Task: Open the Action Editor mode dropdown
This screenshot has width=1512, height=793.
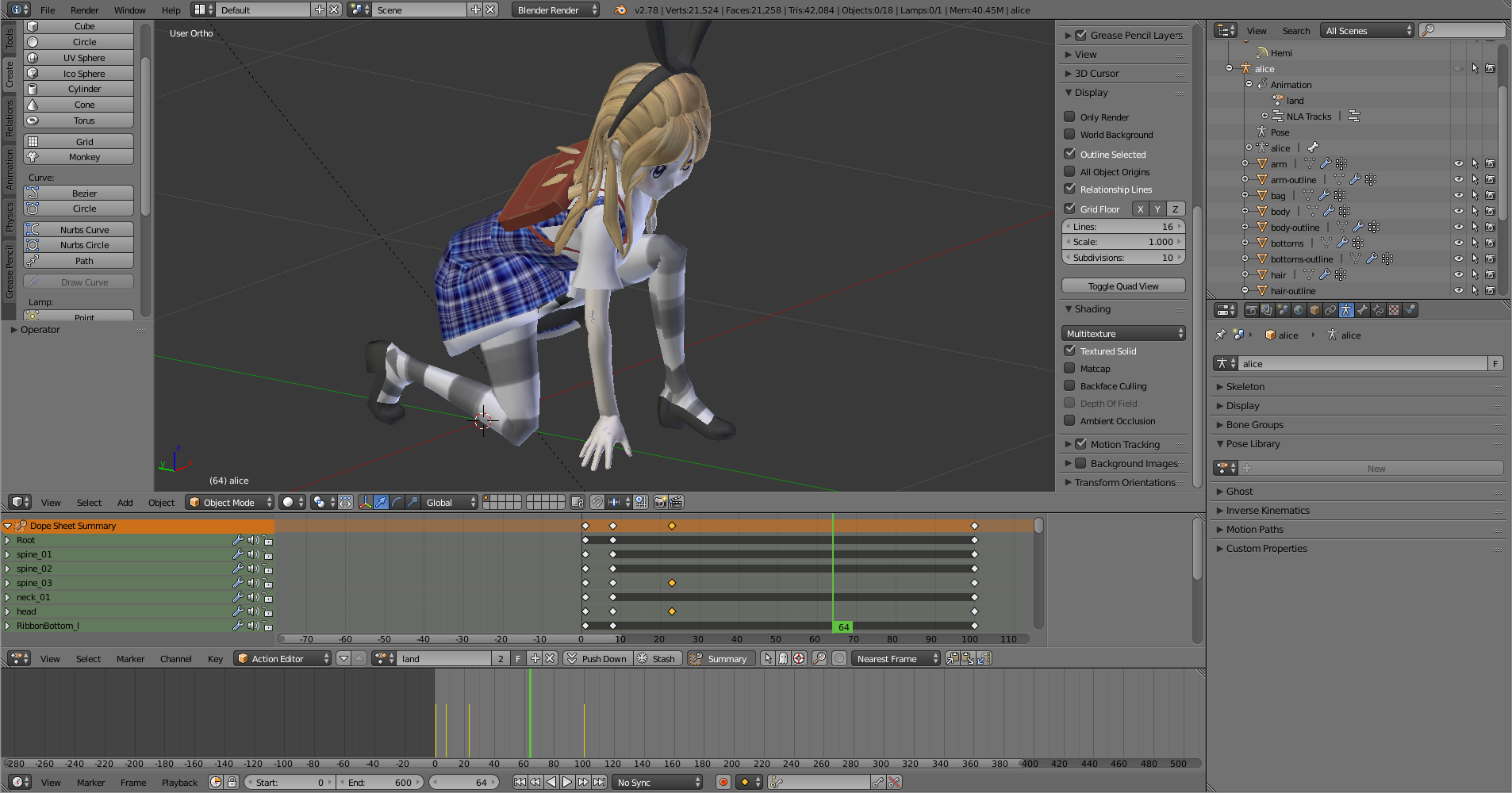Action: pos(282,658)
